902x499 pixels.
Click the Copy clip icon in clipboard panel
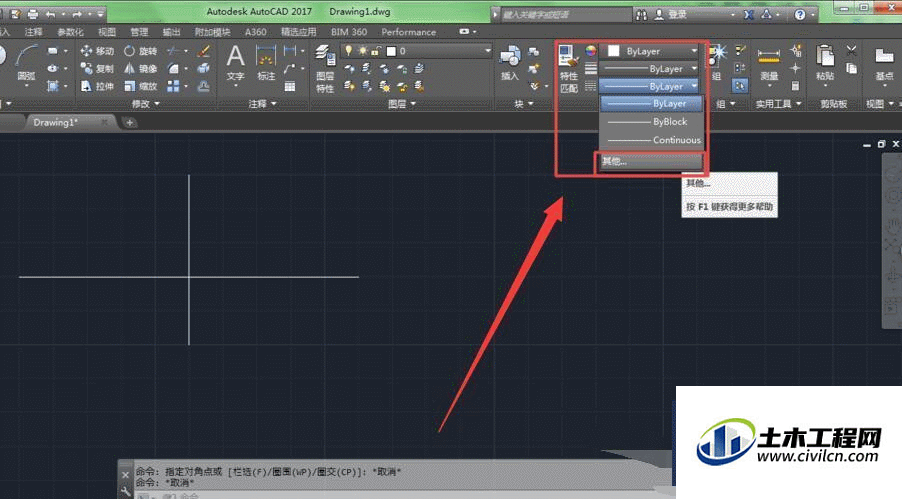(x=851, y=68)
